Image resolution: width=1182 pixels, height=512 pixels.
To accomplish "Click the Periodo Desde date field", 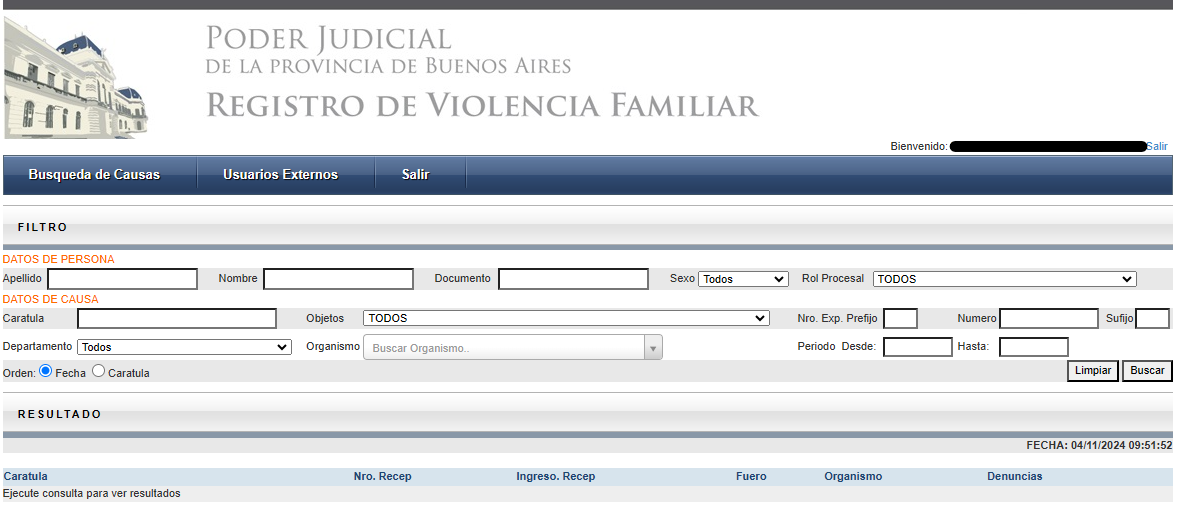I will click(917, 347).
